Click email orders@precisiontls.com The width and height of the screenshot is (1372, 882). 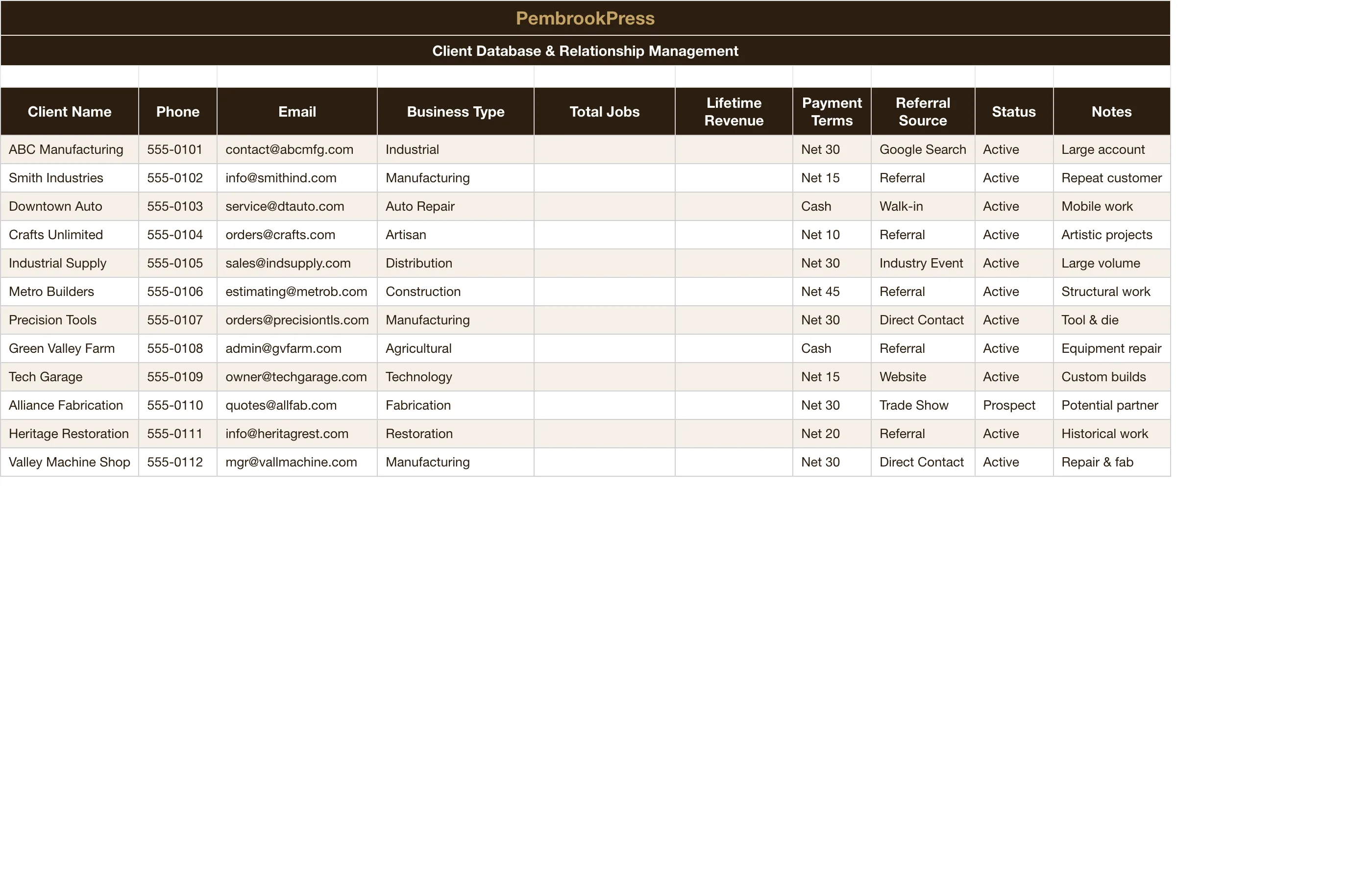coord(296,320)
